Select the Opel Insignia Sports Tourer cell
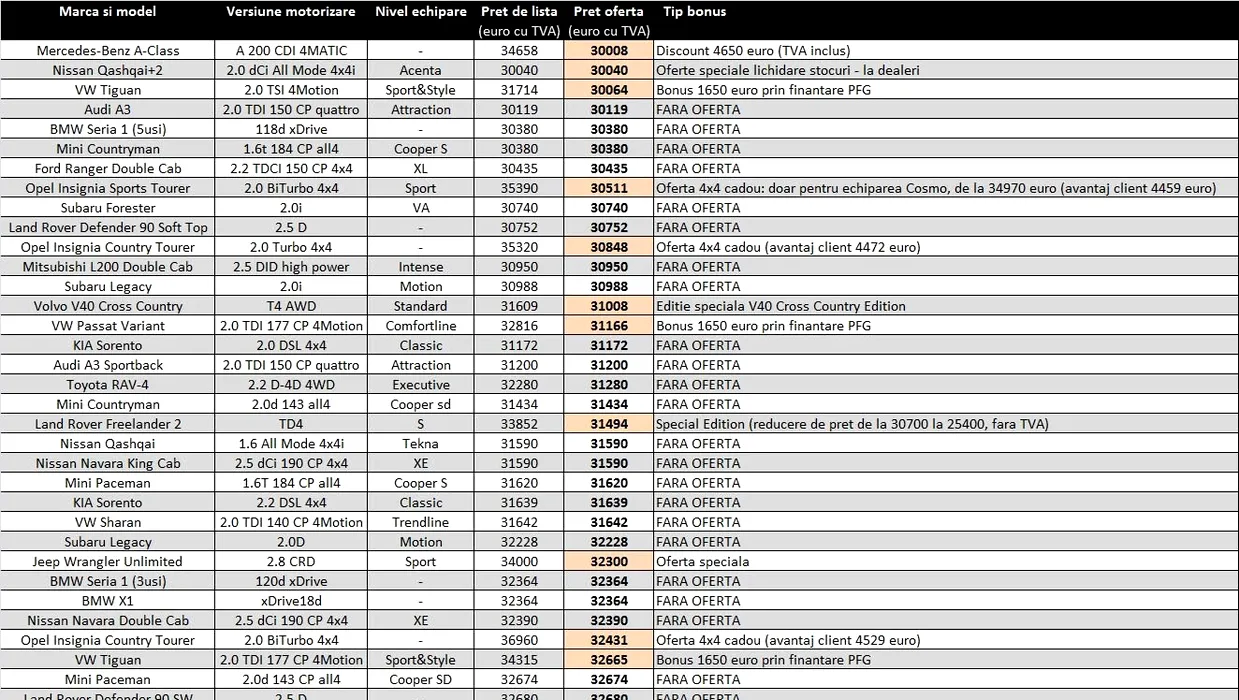1239x700 pixels. [x=108, y=188]
